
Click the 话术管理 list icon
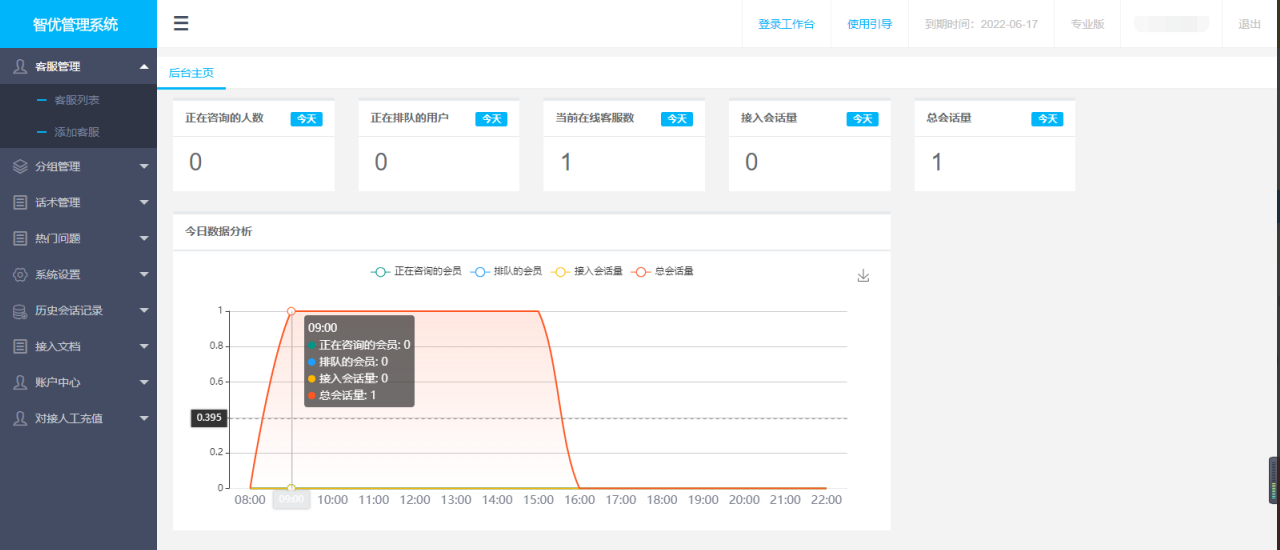20,203
